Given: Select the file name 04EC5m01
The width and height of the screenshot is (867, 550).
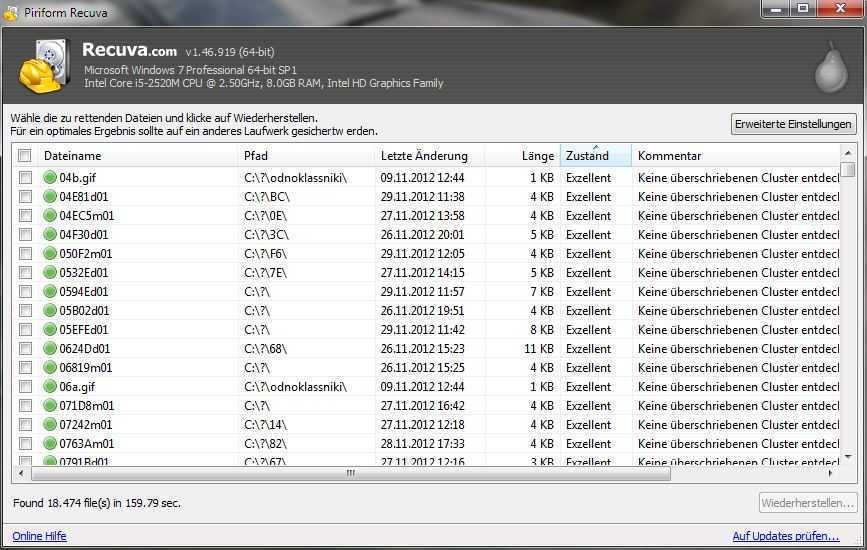Looking at the screenshot, I should (86, 216).
